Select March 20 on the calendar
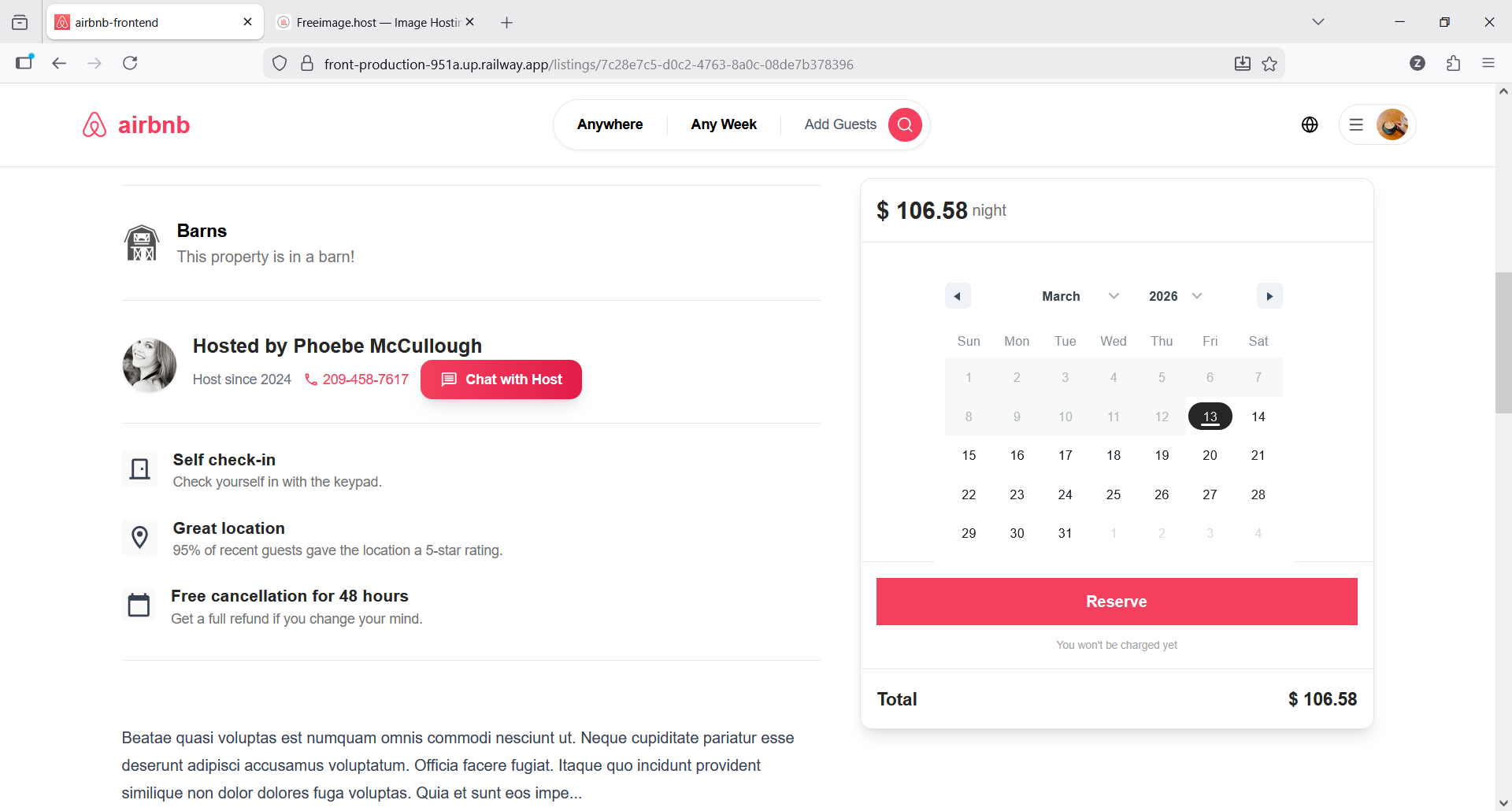This screenshot has width=1512, height=811. [x=1210, y=455]
